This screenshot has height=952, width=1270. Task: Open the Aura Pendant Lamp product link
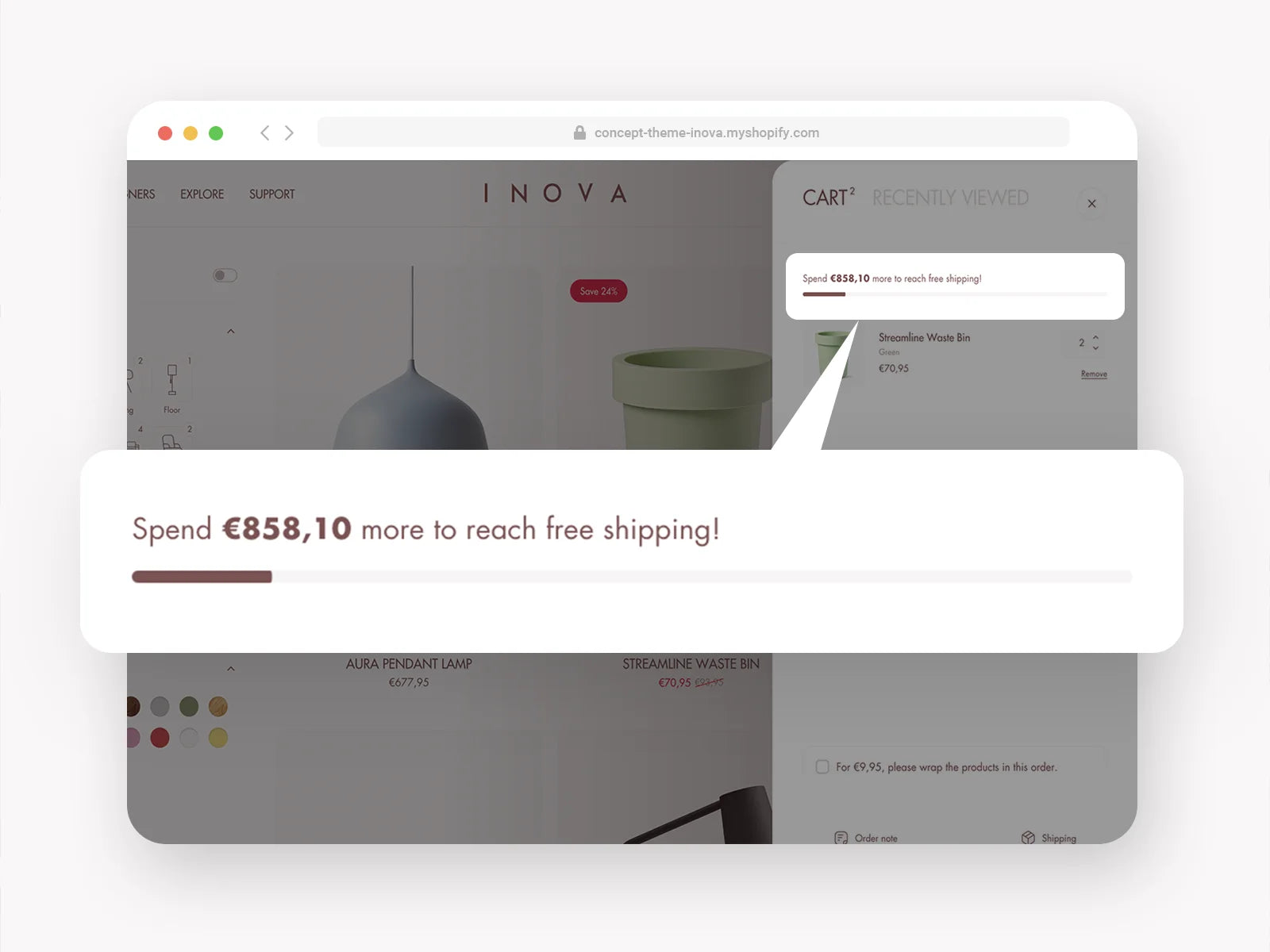click(409, 664)
